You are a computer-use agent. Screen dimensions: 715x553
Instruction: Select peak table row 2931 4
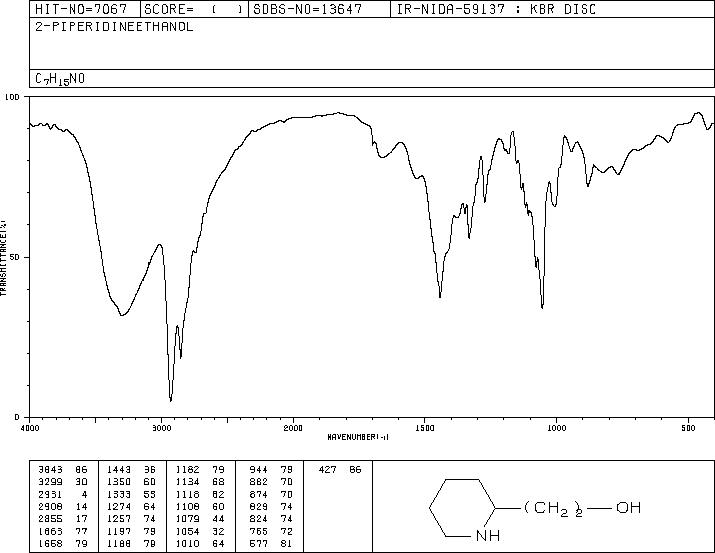click(x=63, y=494)
